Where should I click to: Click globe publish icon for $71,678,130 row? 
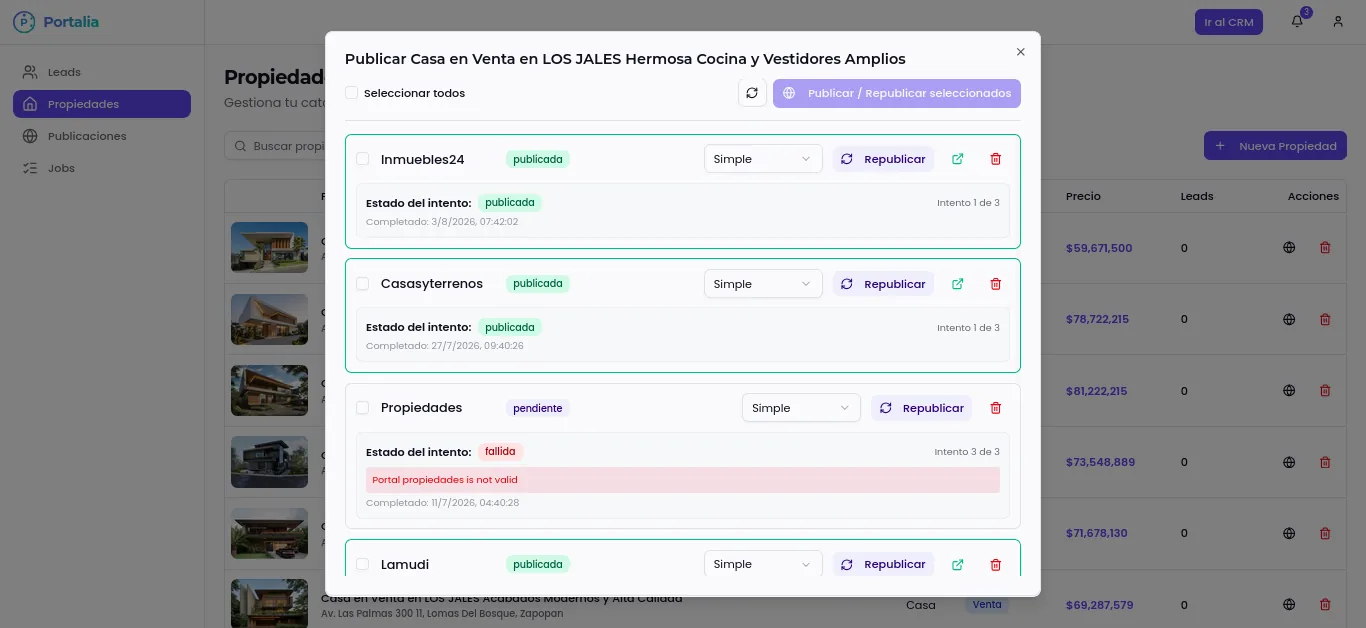[1289, 533]
